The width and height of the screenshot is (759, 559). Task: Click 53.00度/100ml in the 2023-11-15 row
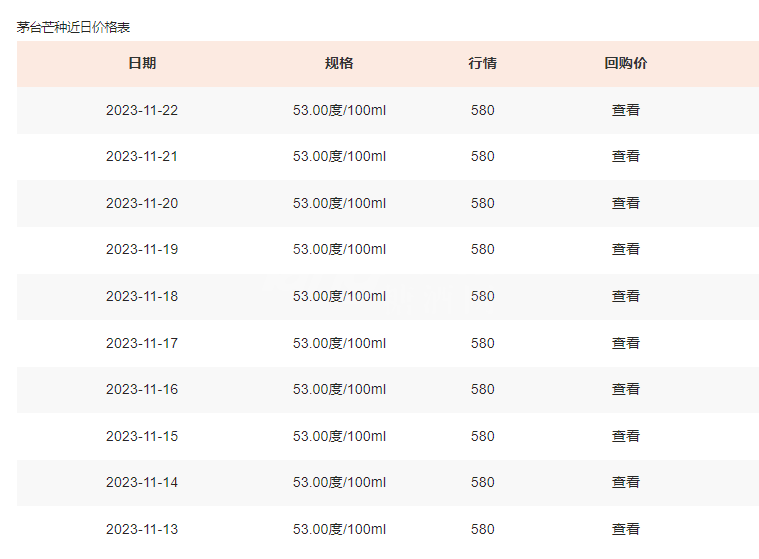(339, 436)
